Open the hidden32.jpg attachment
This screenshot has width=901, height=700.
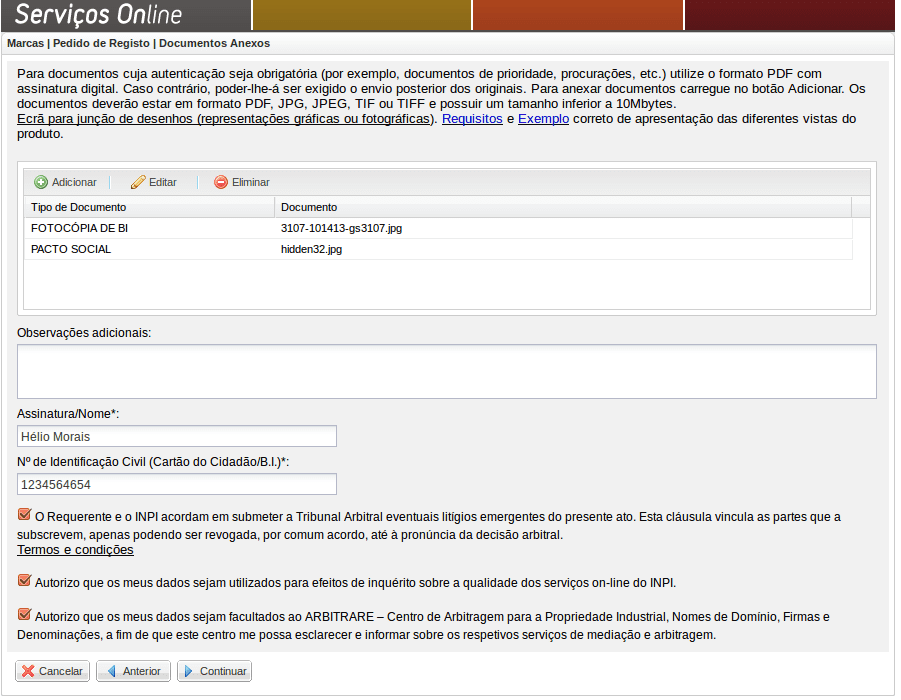(x=311, y=249)
